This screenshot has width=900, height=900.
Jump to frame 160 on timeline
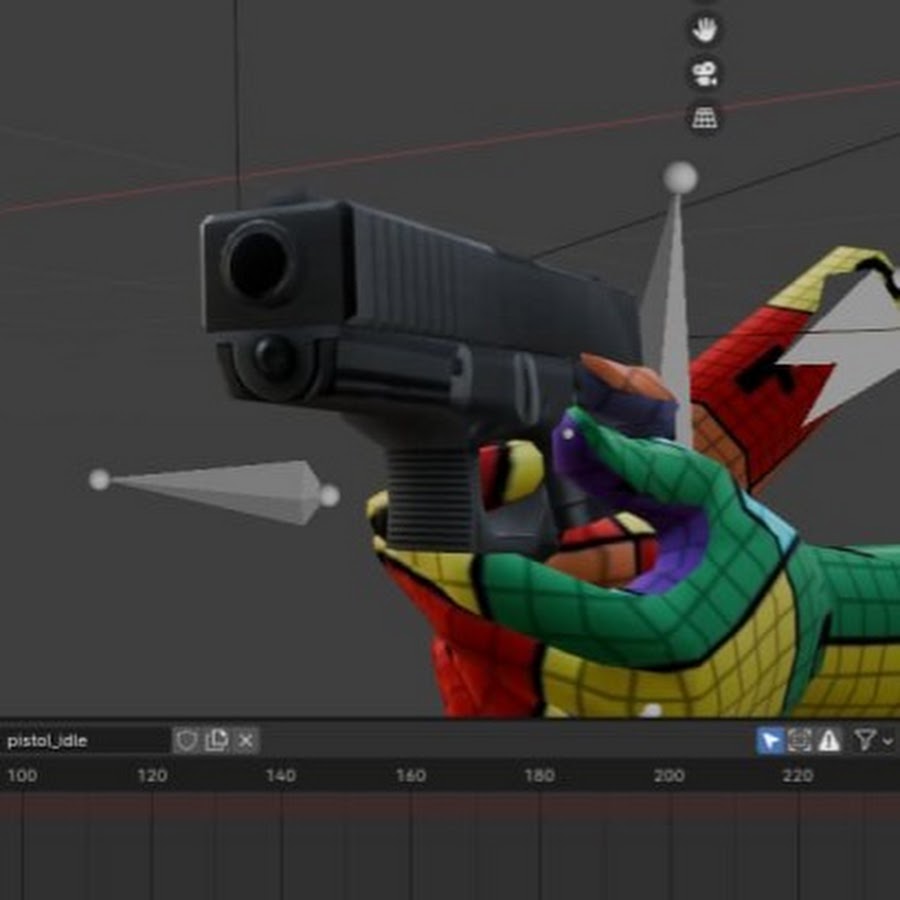click(x=411, y=776)
